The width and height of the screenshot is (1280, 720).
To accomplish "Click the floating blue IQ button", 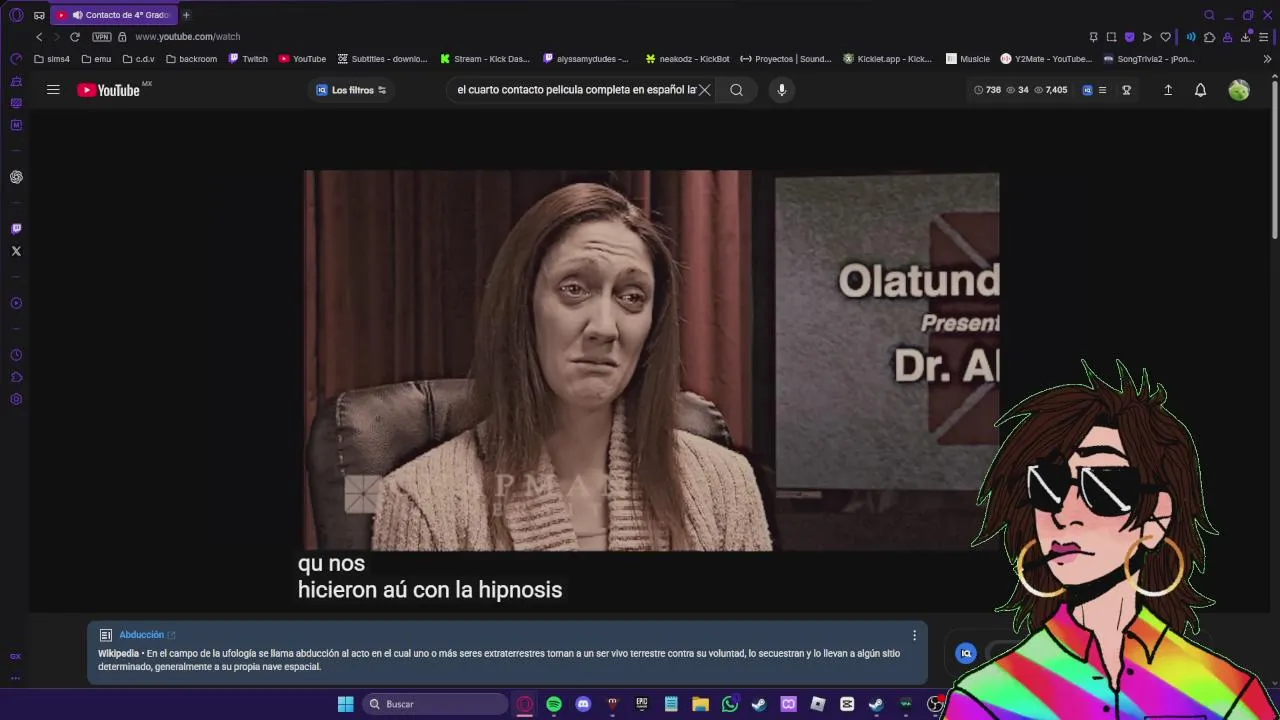I will (x=966, y=653).
